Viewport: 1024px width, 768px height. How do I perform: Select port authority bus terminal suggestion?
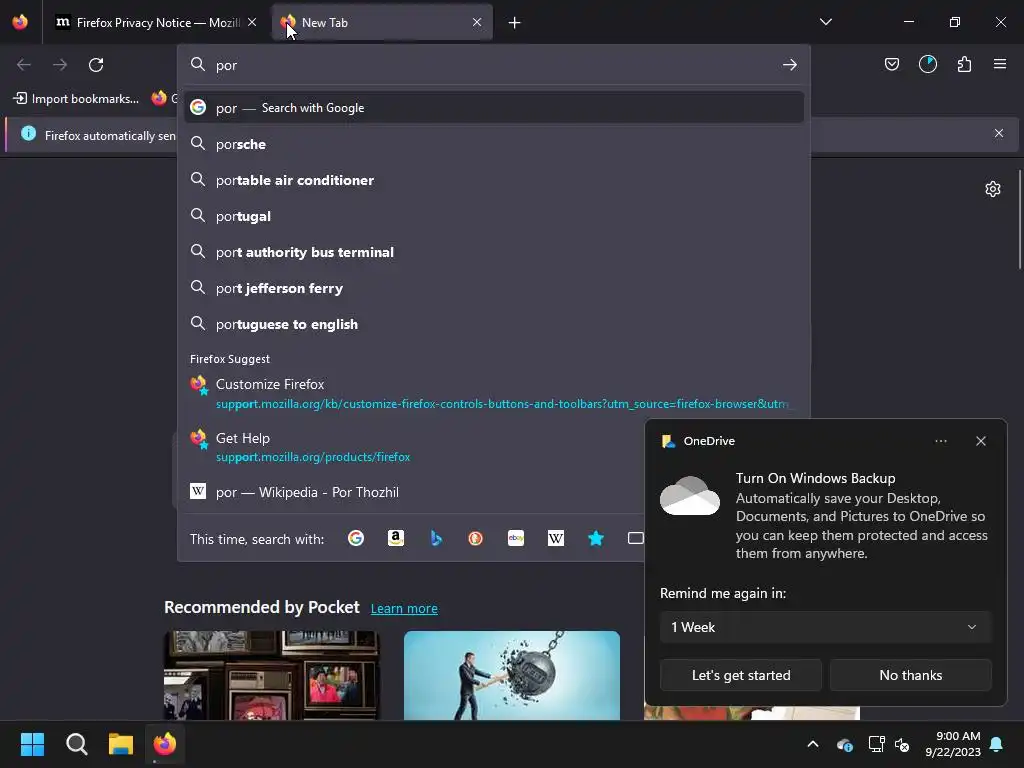493,252
